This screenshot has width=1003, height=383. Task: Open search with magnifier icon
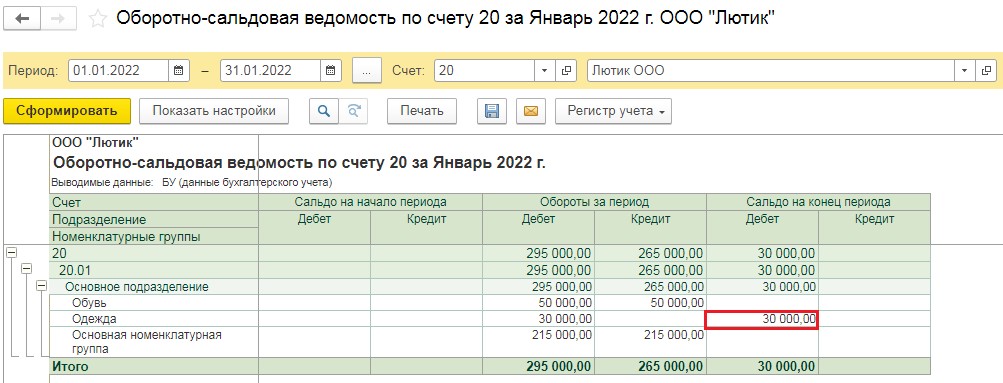(x=324, y=111)
